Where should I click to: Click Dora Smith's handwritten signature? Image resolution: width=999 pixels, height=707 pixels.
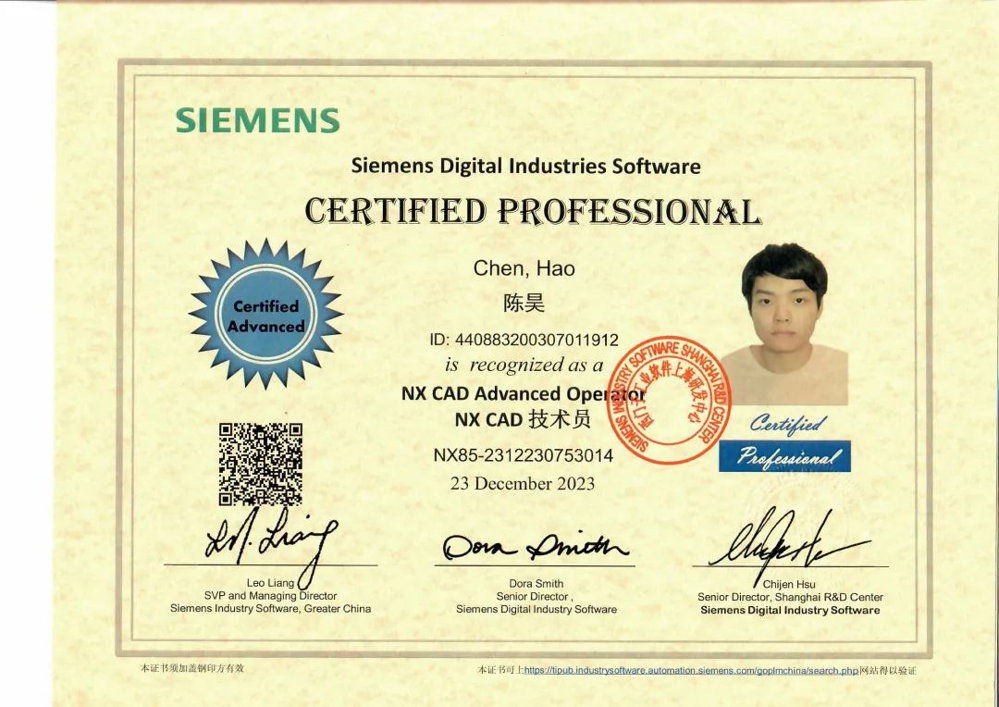coord(535,546)
